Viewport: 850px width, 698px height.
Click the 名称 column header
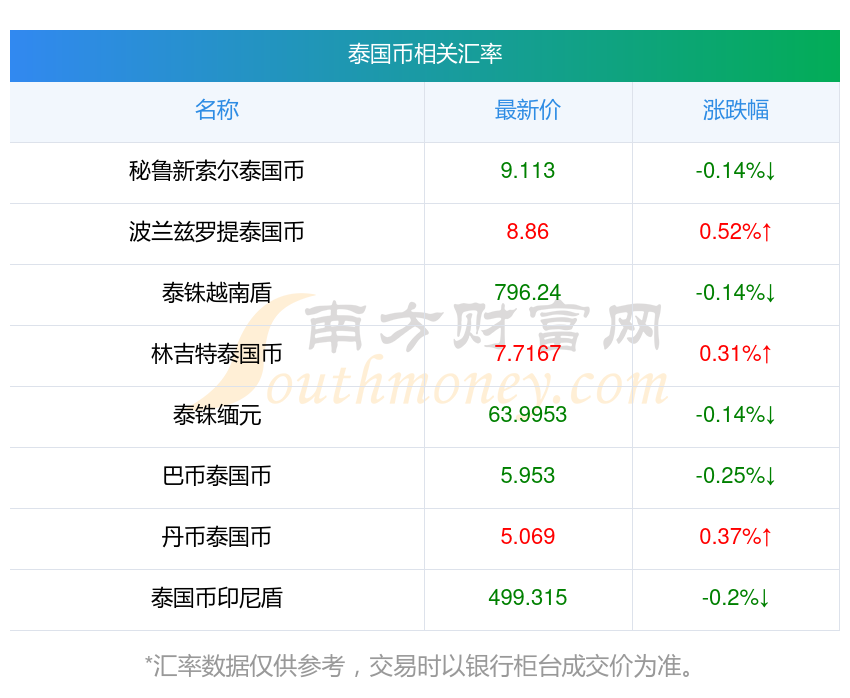217,110
